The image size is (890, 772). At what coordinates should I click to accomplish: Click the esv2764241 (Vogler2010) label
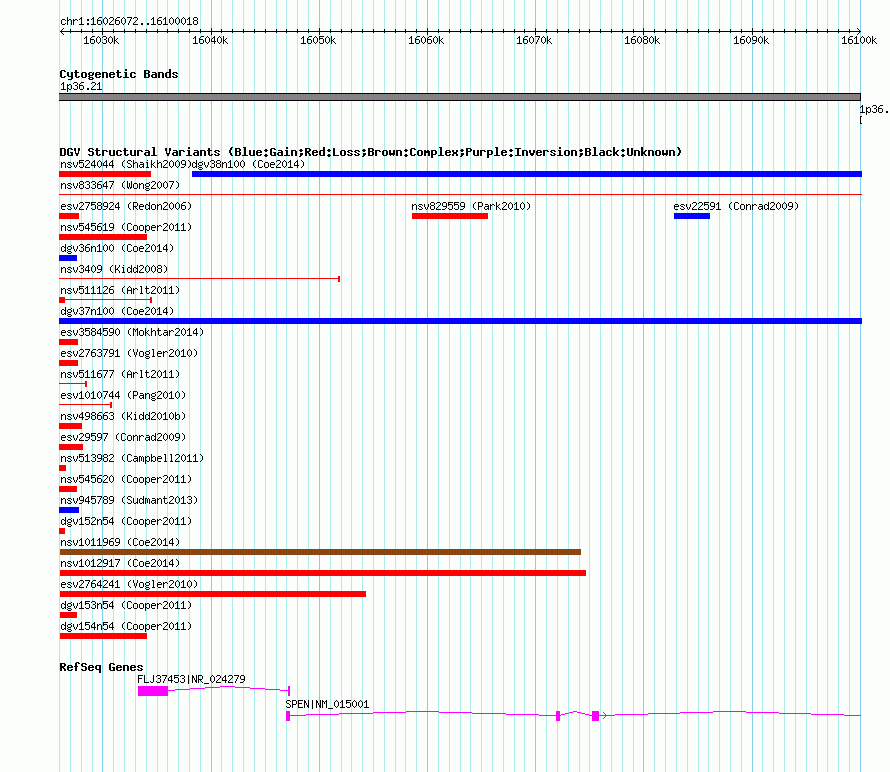[x=129, y=584]
